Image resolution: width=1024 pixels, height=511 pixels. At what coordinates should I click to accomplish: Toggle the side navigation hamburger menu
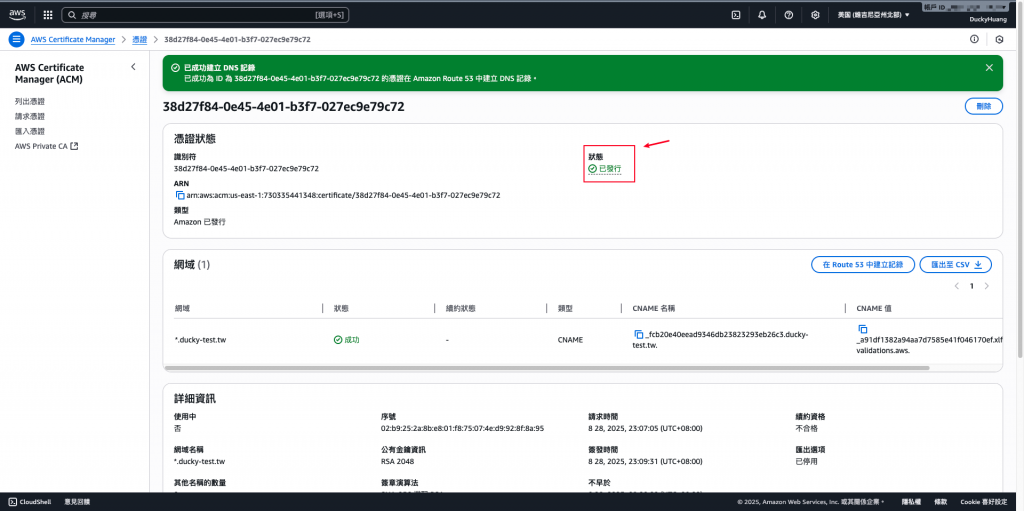click(16, 39)
